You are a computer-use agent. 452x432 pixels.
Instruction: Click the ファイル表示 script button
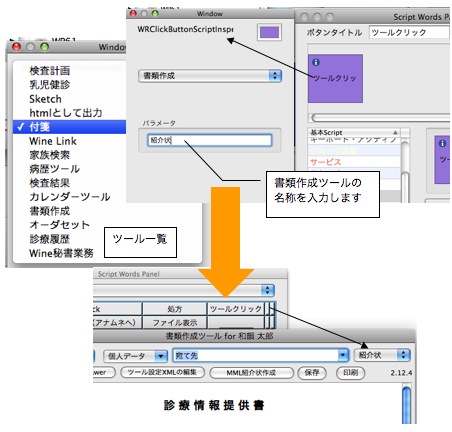click(x=175, y=322)
